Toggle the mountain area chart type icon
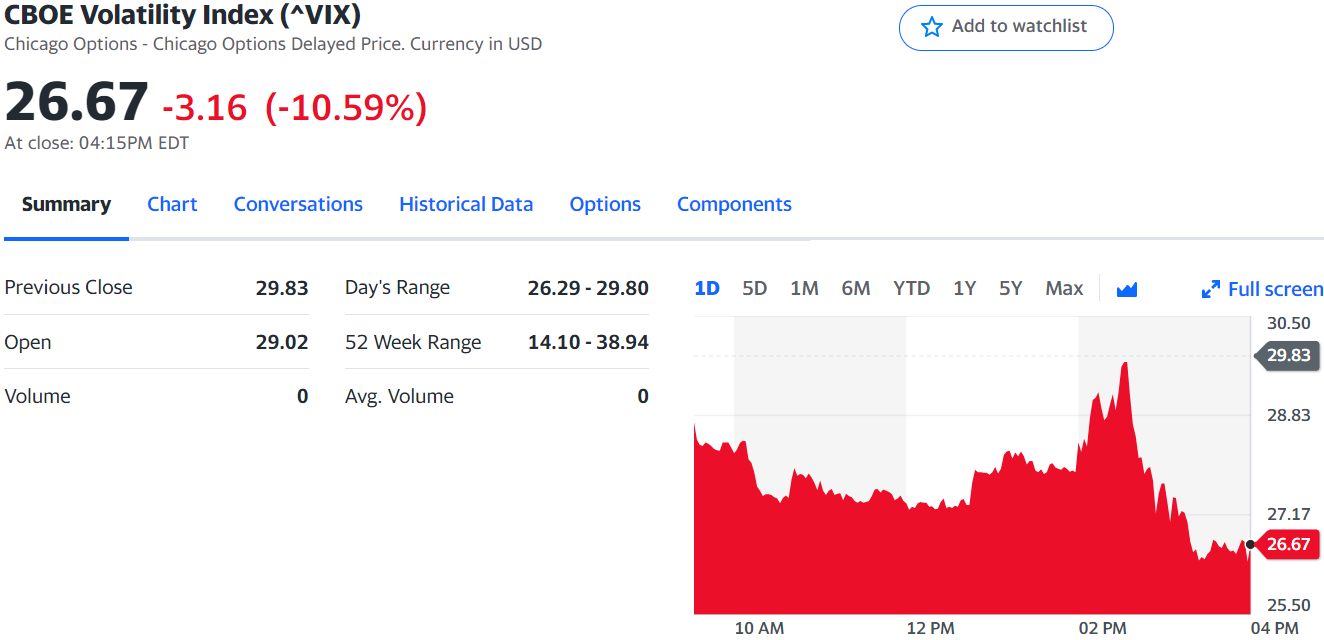The image size is (1324, 640). pos(1127,289)
